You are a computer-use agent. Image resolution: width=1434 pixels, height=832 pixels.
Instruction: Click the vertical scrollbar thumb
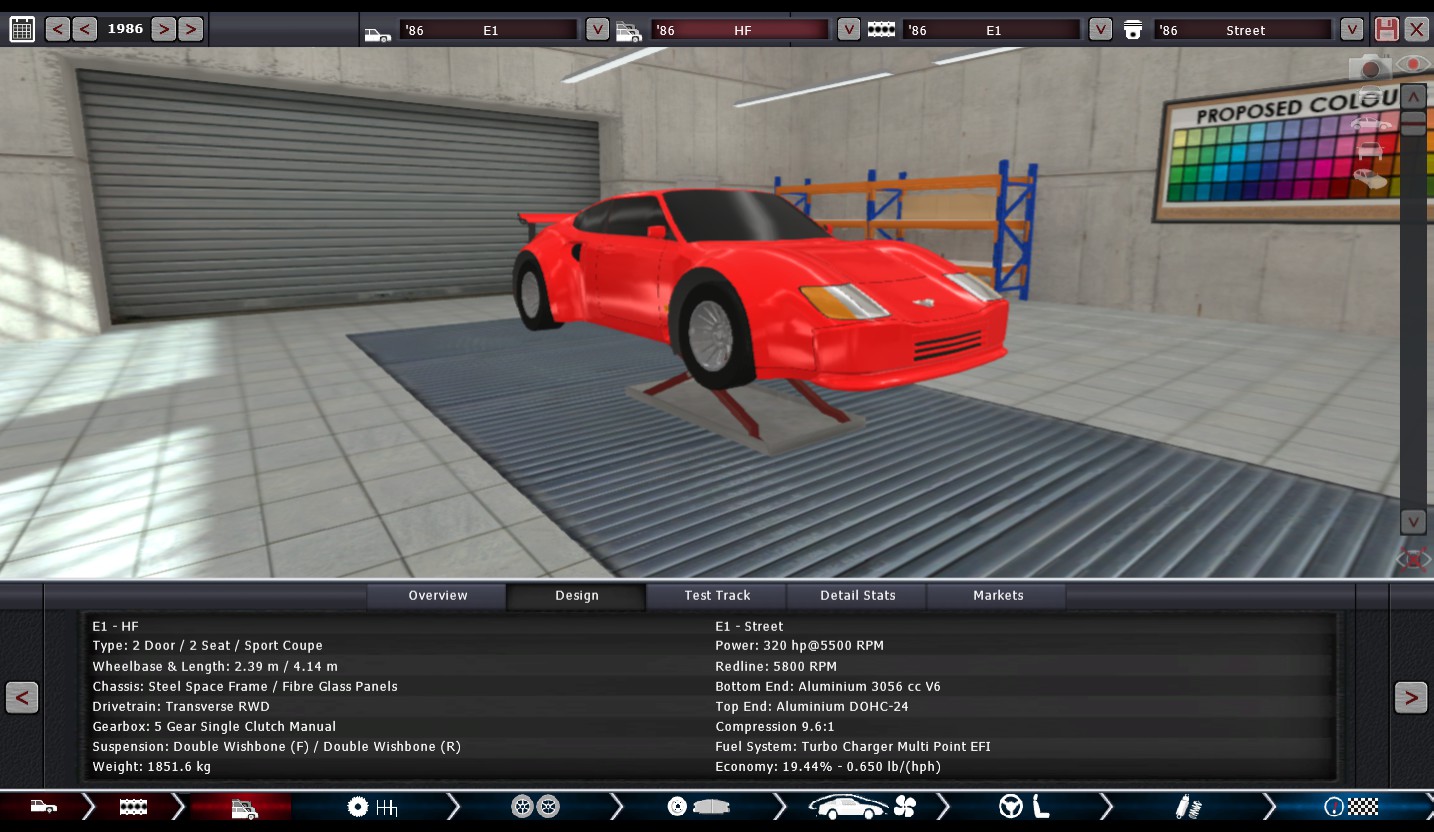pyautogui.click(x=1413, y=123)
